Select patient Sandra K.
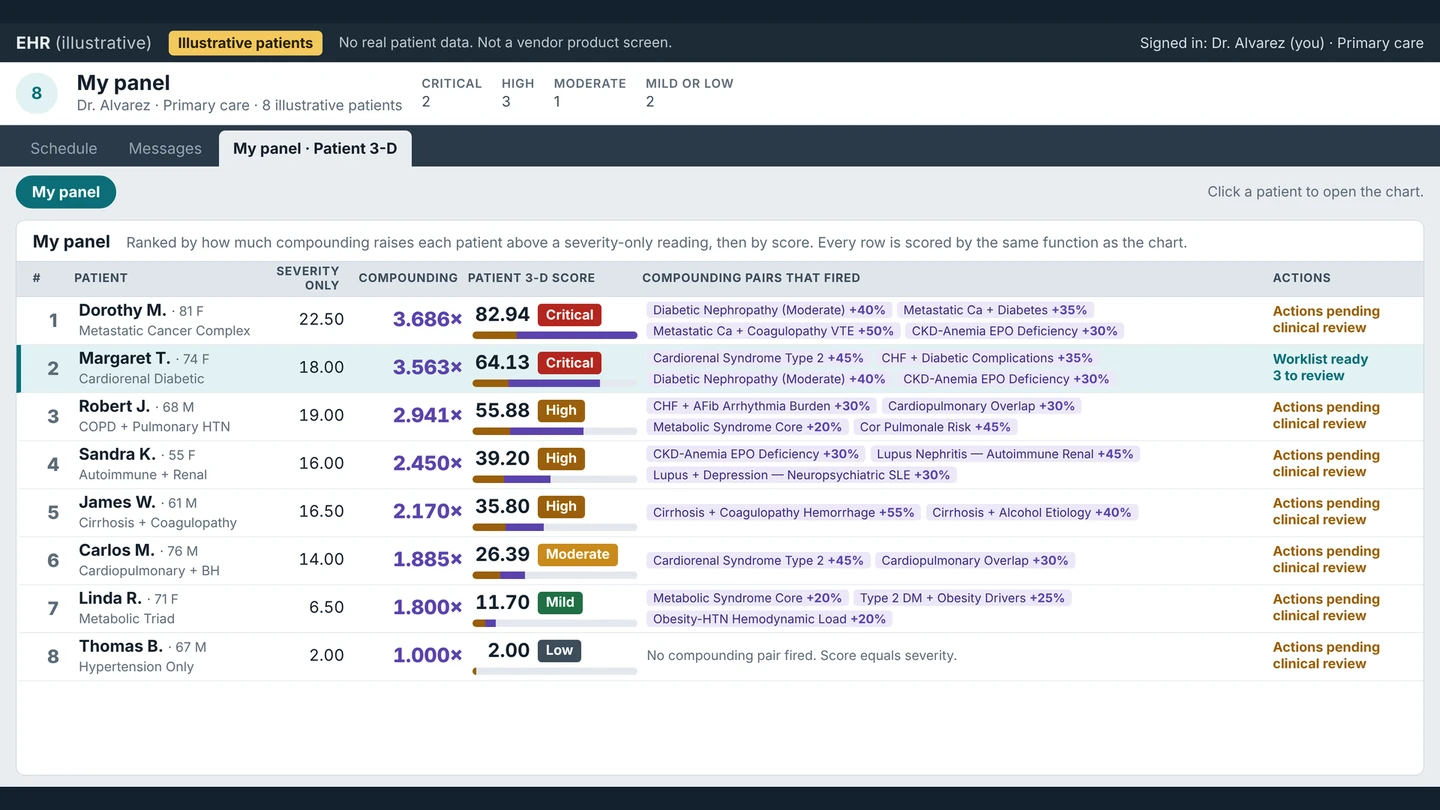This screenshot has height=810, width=1440. pos(720,464)
